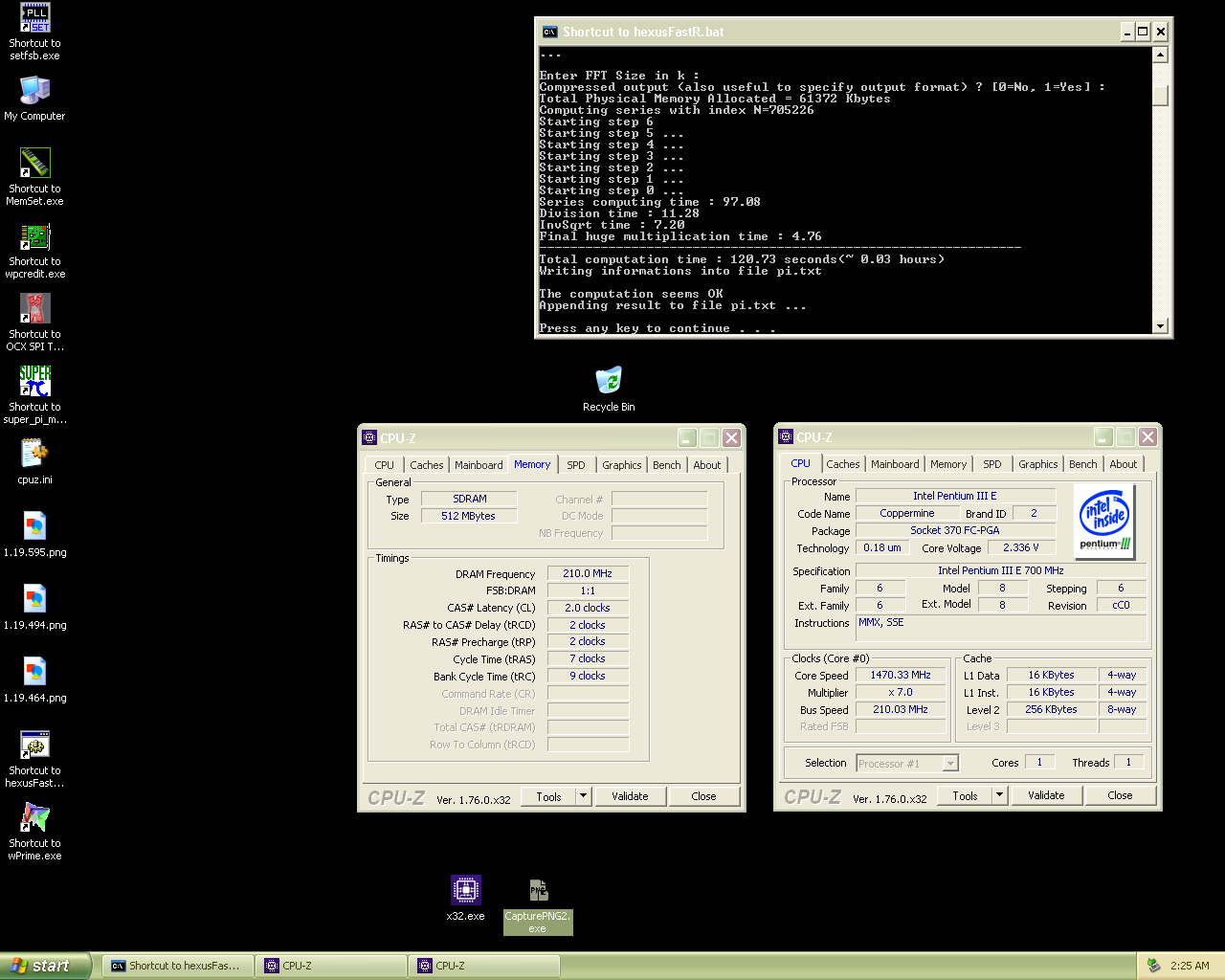Select the super_pi_m... shortcut icon
This screenshot has width=1225, height=980.
35,382
